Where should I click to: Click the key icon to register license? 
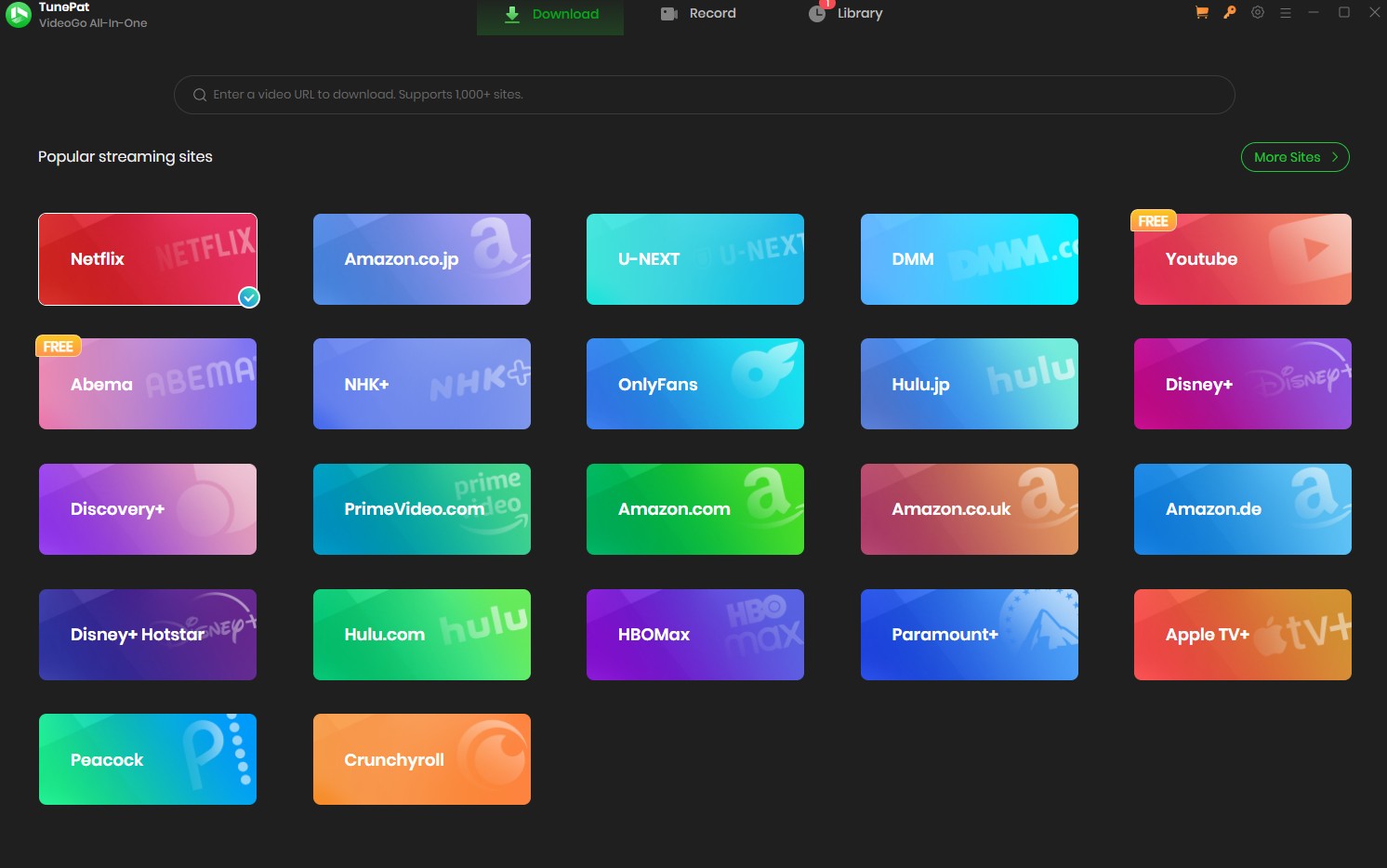coord(1229,13)
